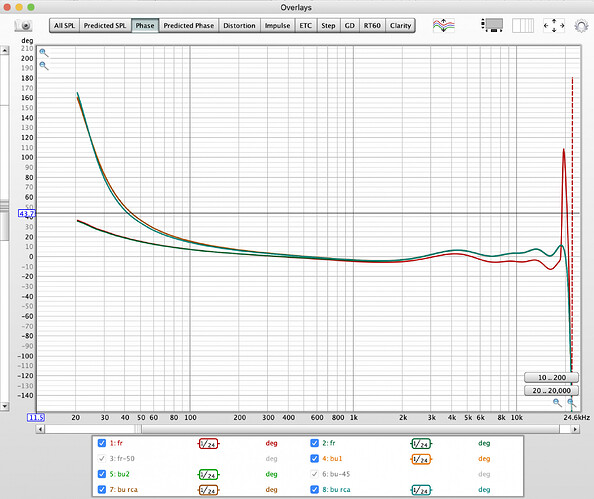Open the trace offset/separate traces icon

coord(444,25)
